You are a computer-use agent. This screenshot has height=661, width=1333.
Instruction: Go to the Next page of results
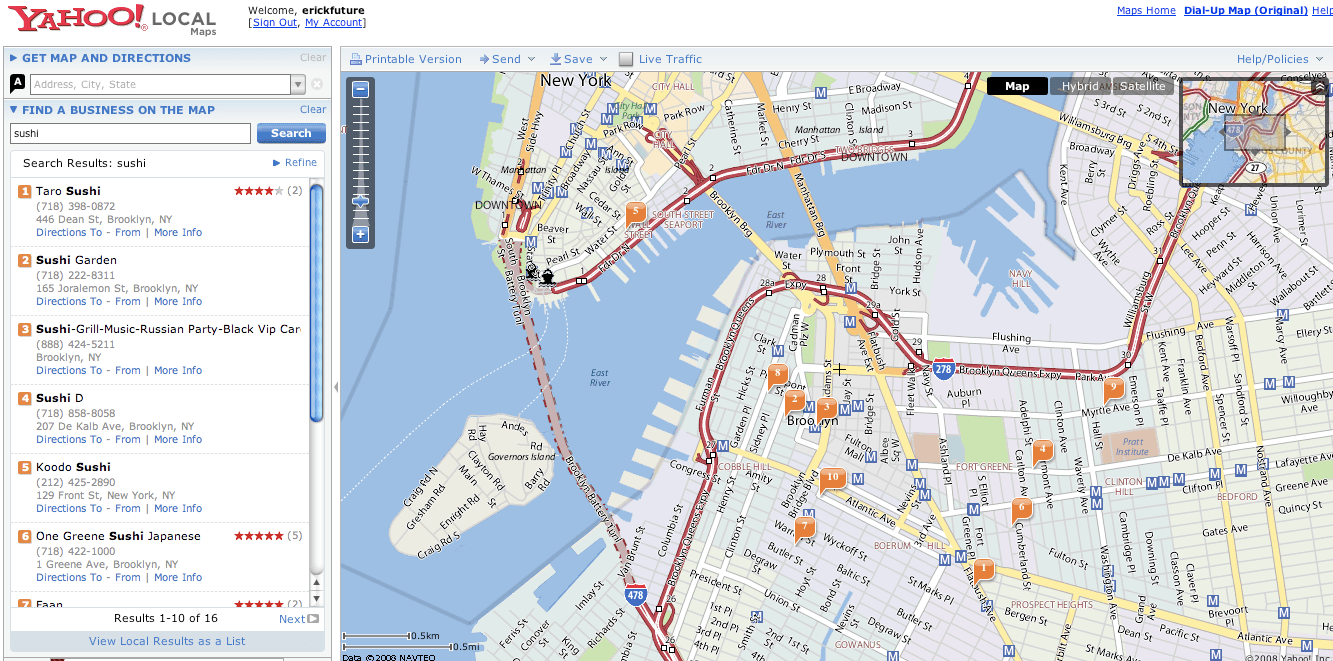tap(298, 619)
